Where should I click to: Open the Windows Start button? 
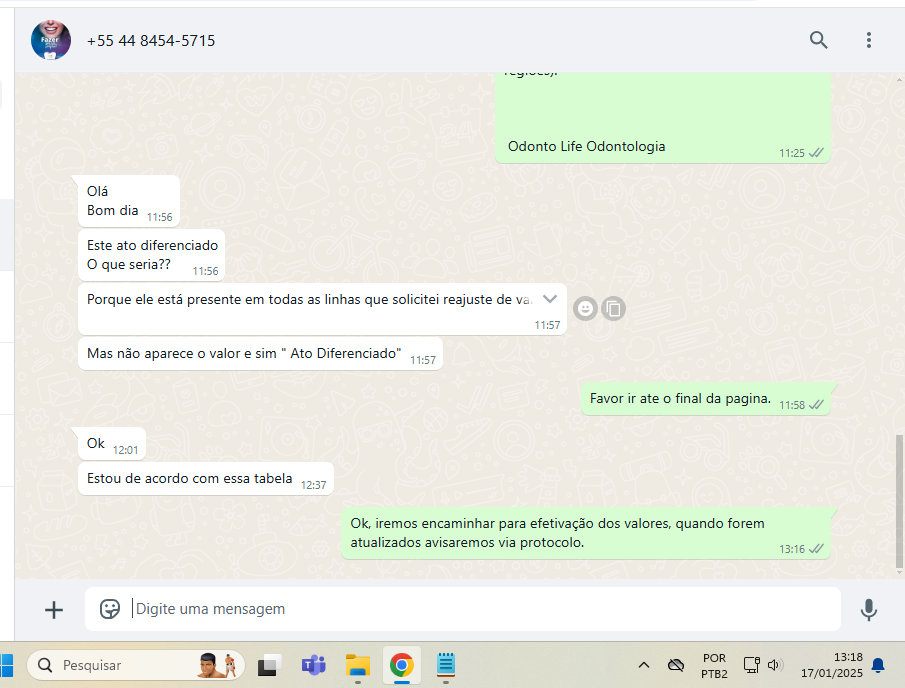pyautogui.click(x=6, y=665)
